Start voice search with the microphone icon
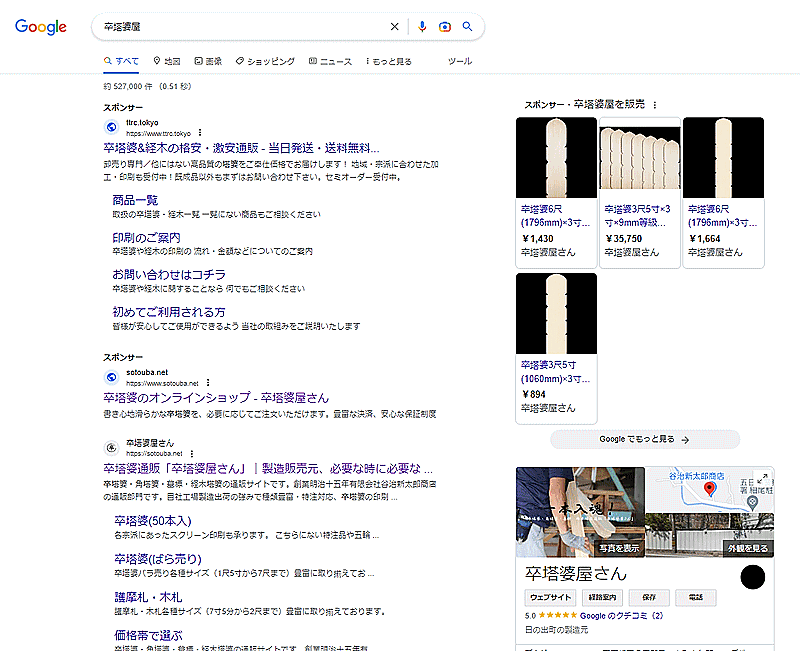Viewport: 800px width, 651px height. pos(422,27)
